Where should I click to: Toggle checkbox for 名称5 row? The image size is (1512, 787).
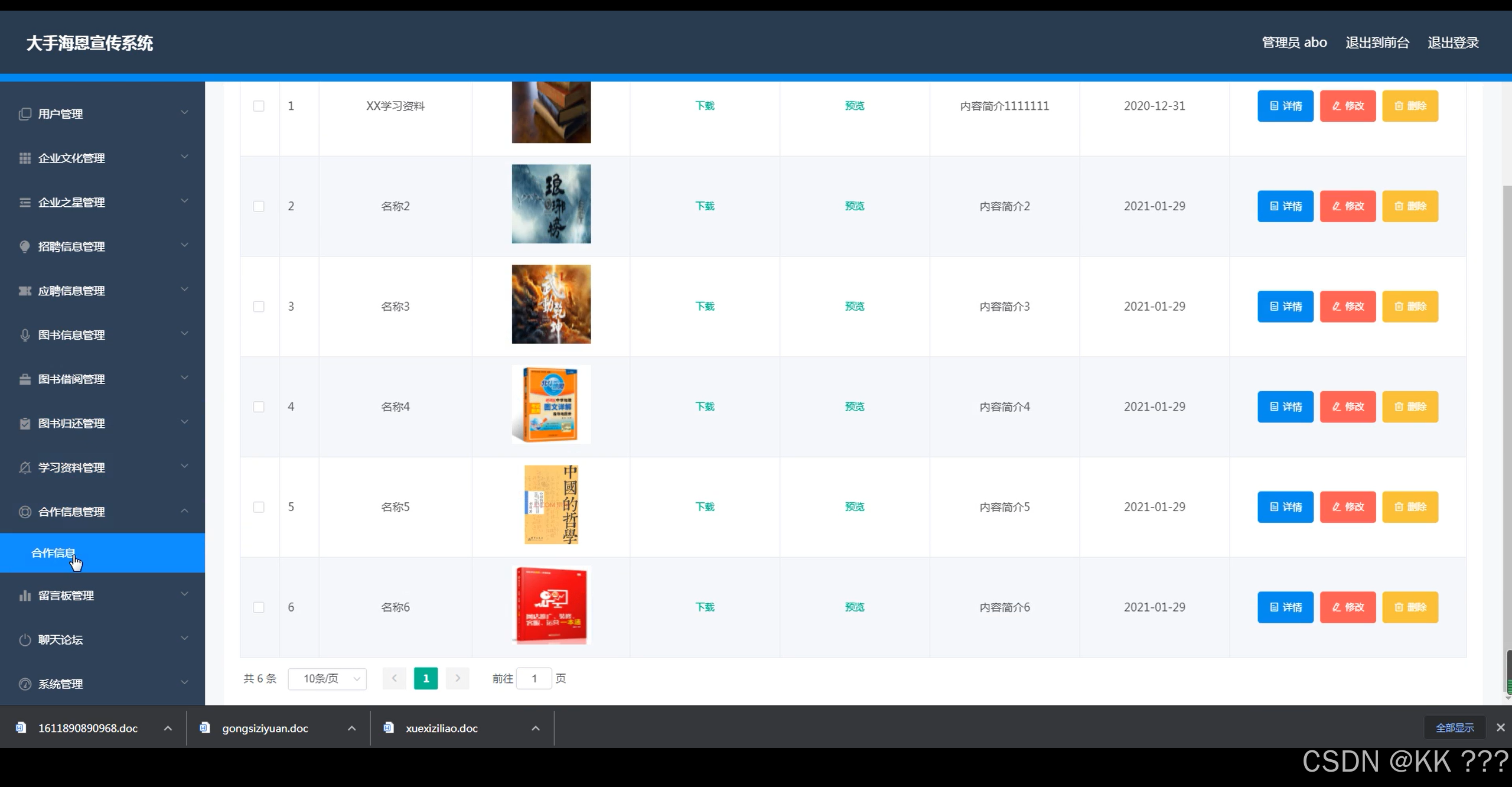point(259,507)
